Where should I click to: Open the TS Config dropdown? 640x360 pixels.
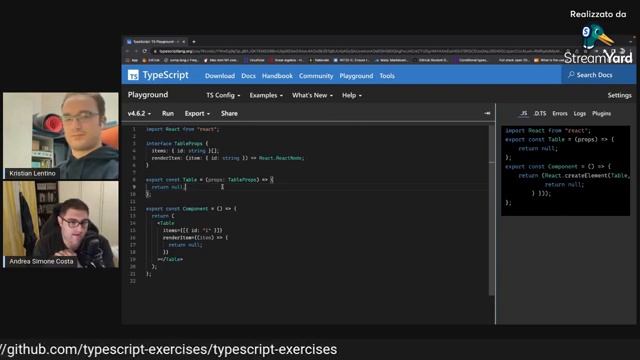pyautogui.click(x=223, y=95)
